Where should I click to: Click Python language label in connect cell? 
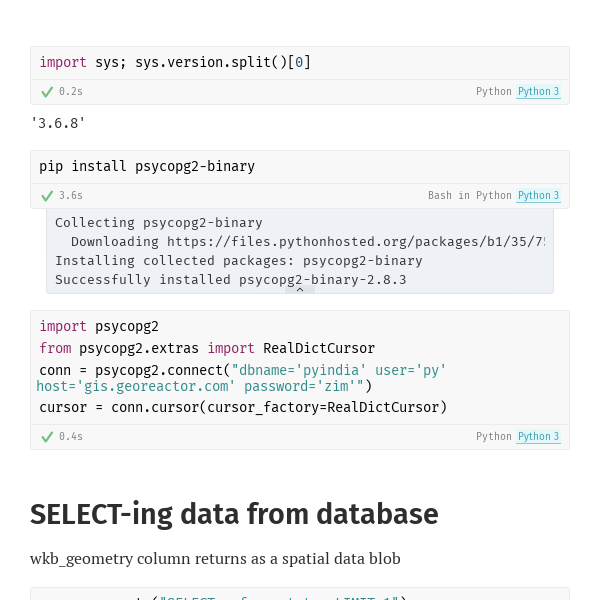pyautogui.click(x=494, y=436)
